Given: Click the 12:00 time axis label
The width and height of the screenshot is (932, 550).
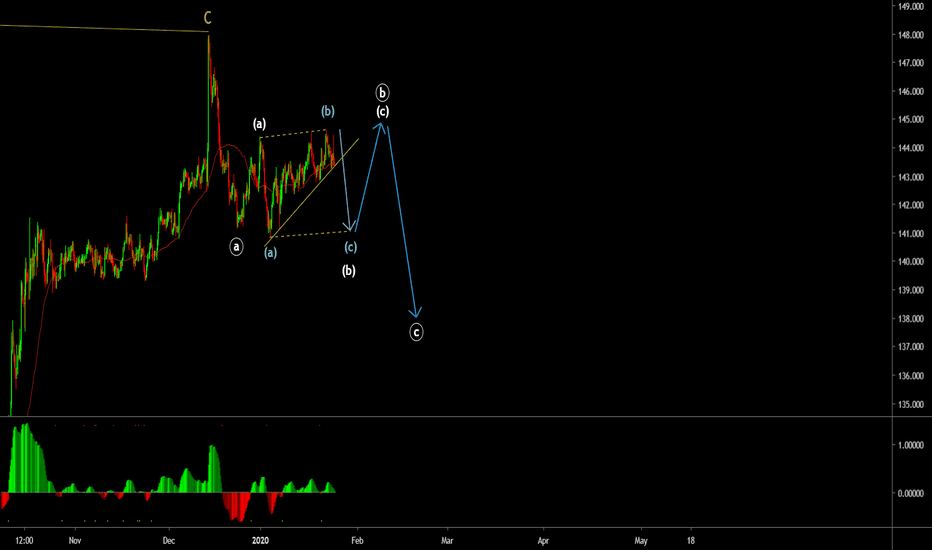Looking at the screenshot, I should (24, 540).
